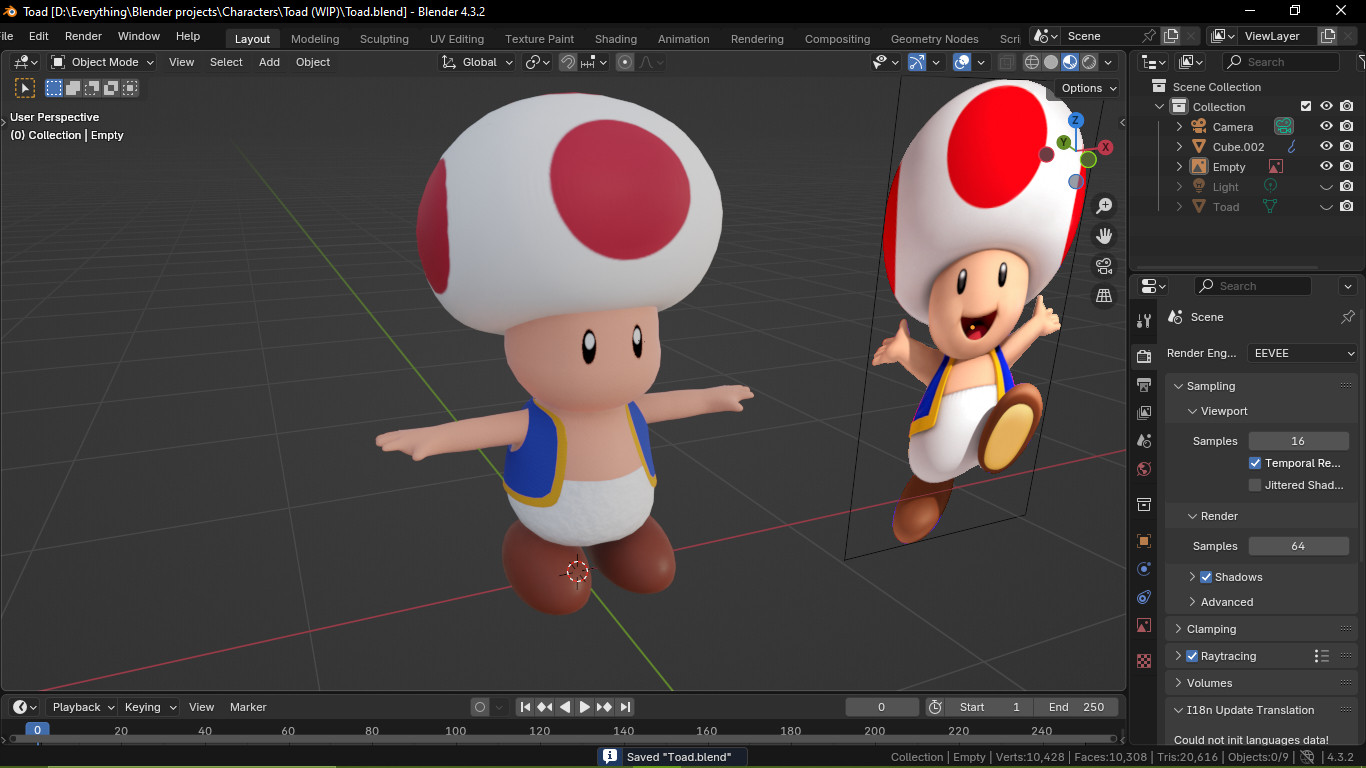
Task: Select the Tweak select tool icon
Action: tap(25, 88)
